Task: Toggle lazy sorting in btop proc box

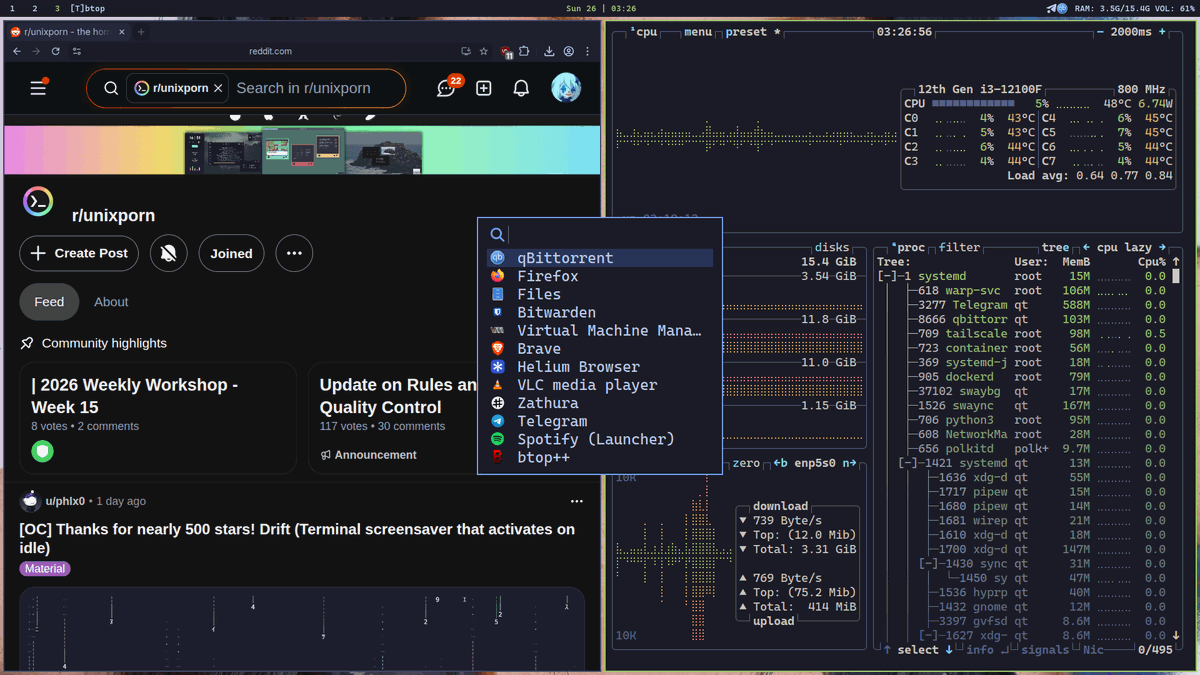Action: 1138,247
